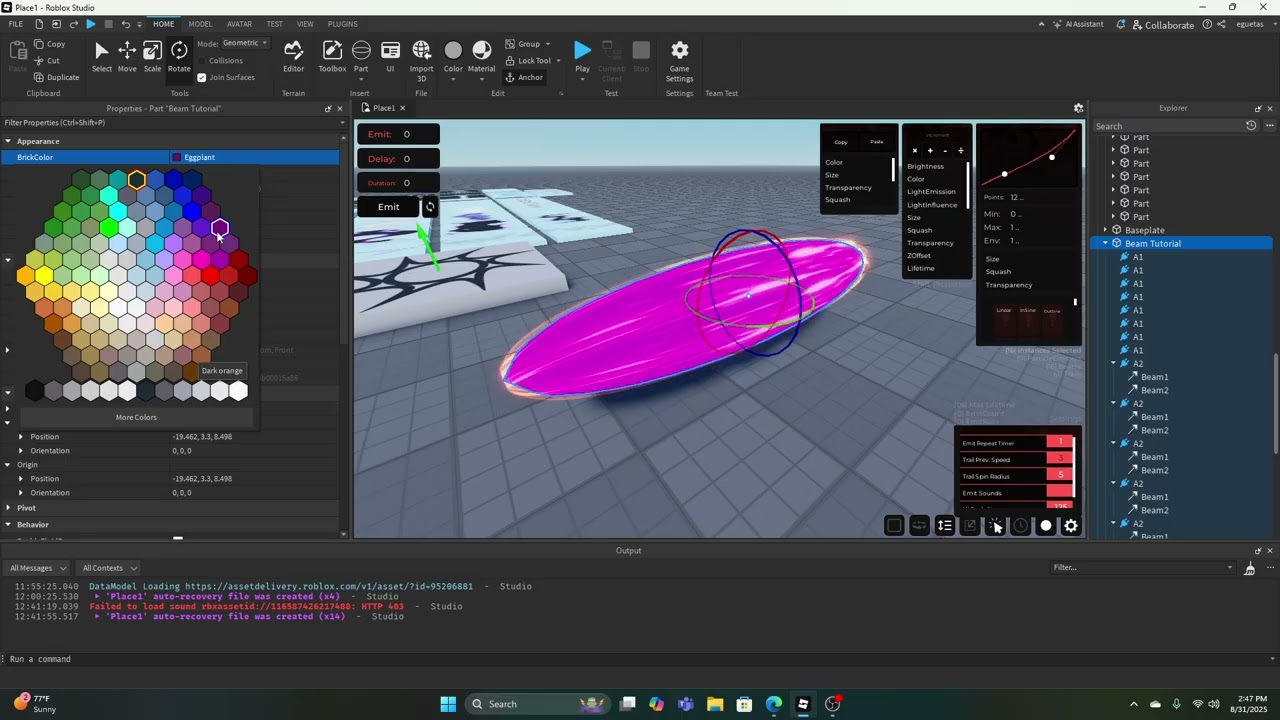
Task: Click Cut in Clipboard group
Action: [46, 60]
